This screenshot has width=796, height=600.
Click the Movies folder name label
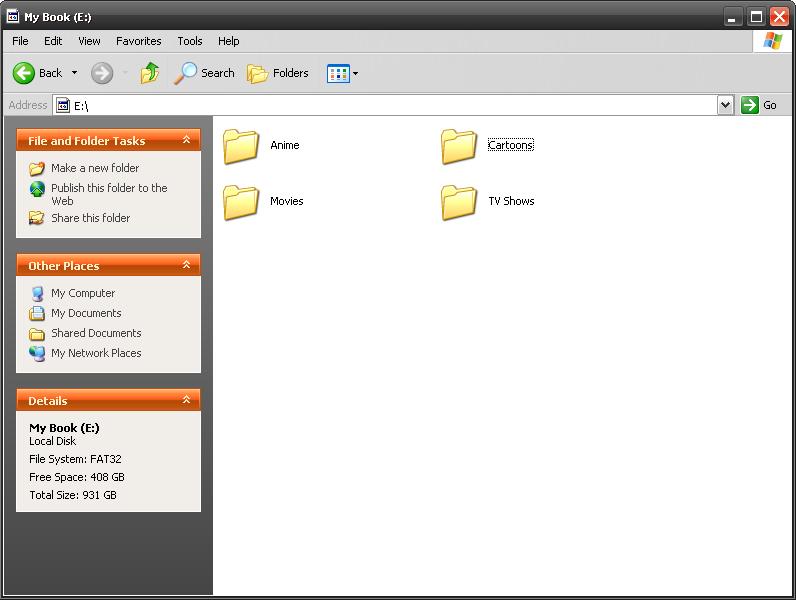287,201
